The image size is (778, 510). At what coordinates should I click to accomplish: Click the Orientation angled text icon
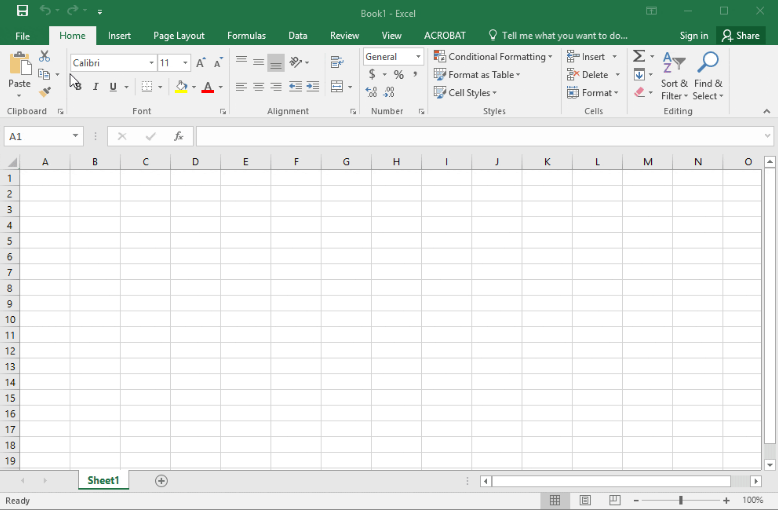pyautogui.click(x=296, y=62)
